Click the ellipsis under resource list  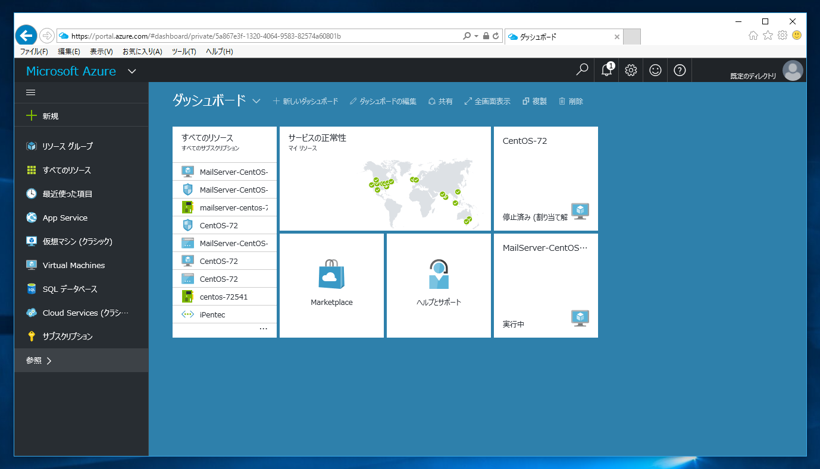pos(263,329)
